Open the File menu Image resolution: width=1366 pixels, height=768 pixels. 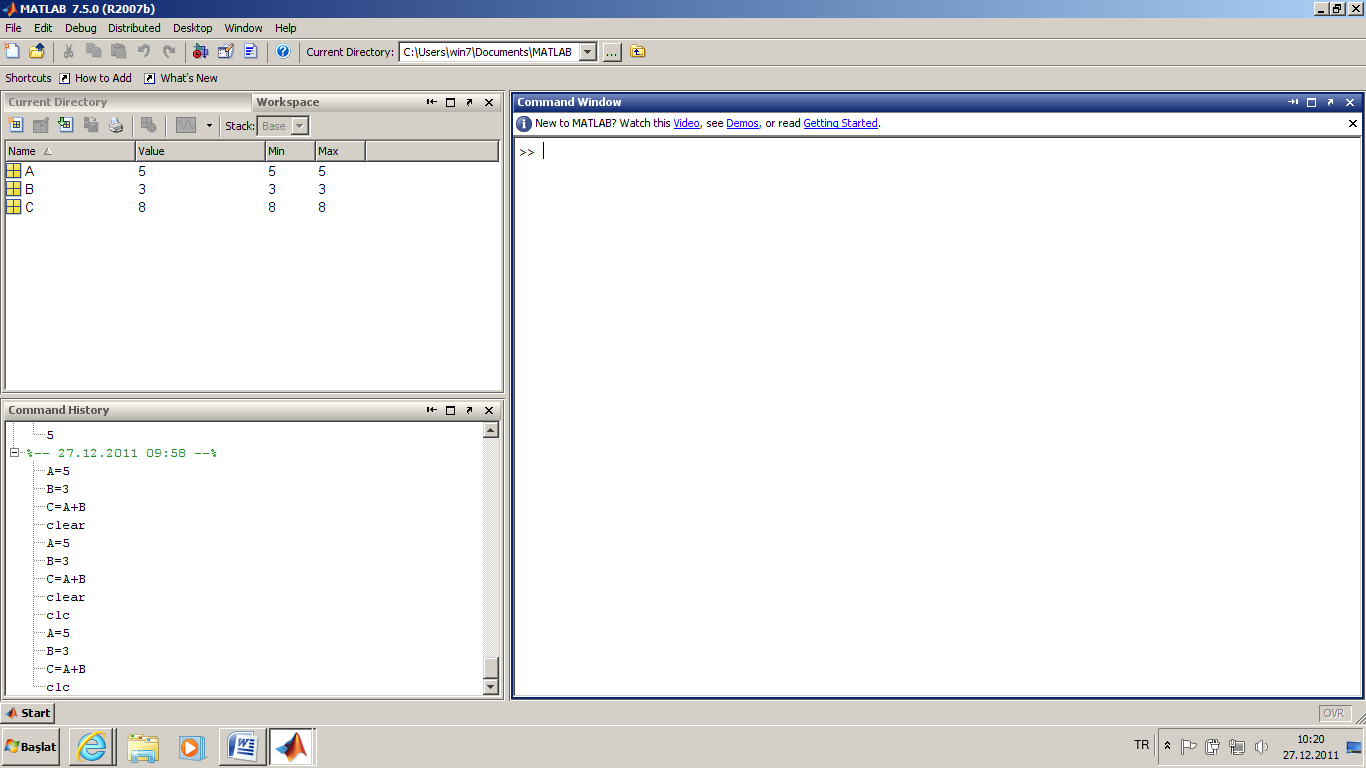[x=13, y=28]
